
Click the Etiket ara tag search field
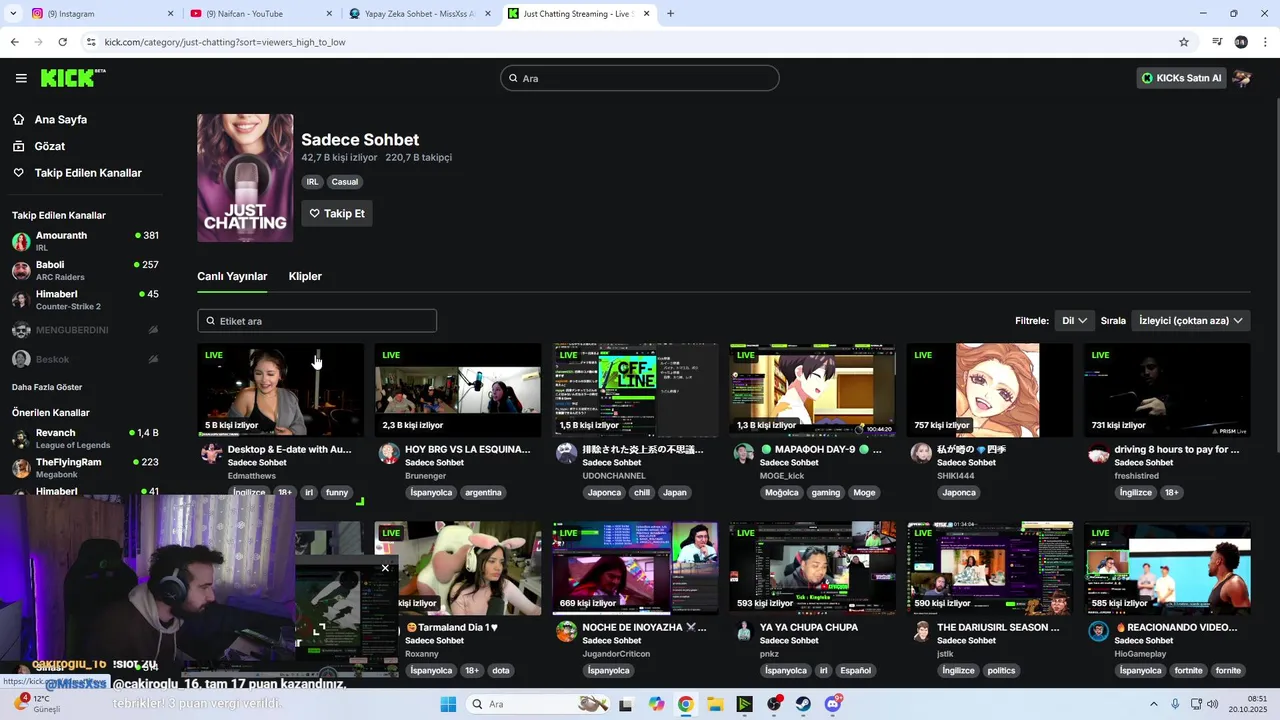[x=317, y=321]
